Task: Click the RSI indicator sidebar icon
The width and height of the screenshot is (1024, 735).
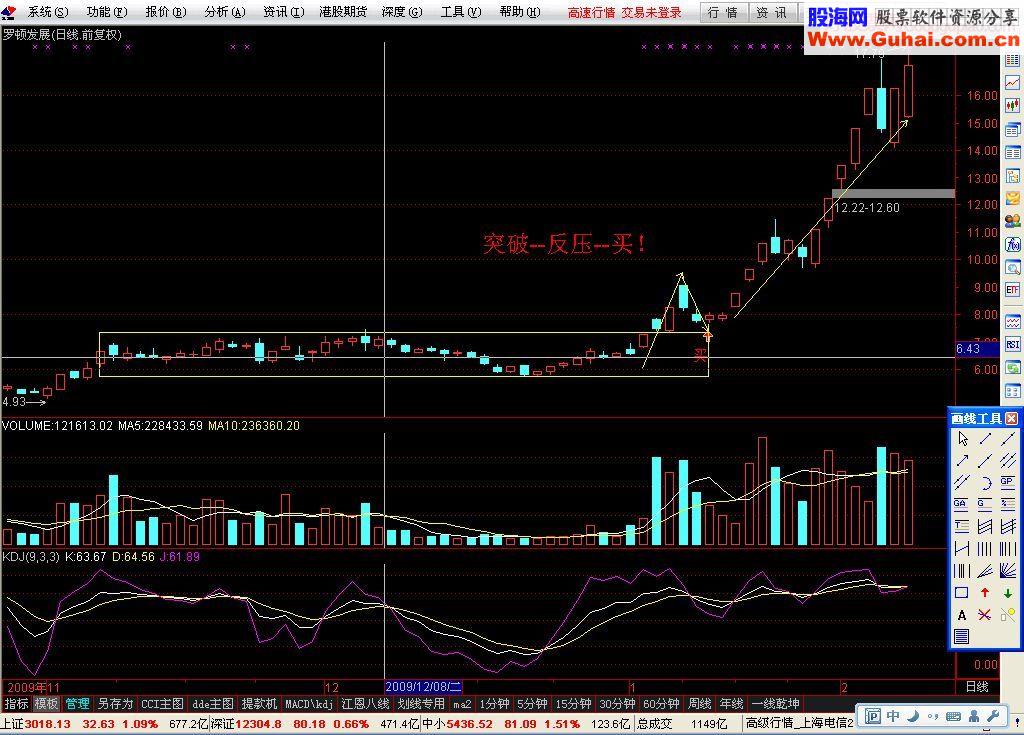Action: point(1012,344)
